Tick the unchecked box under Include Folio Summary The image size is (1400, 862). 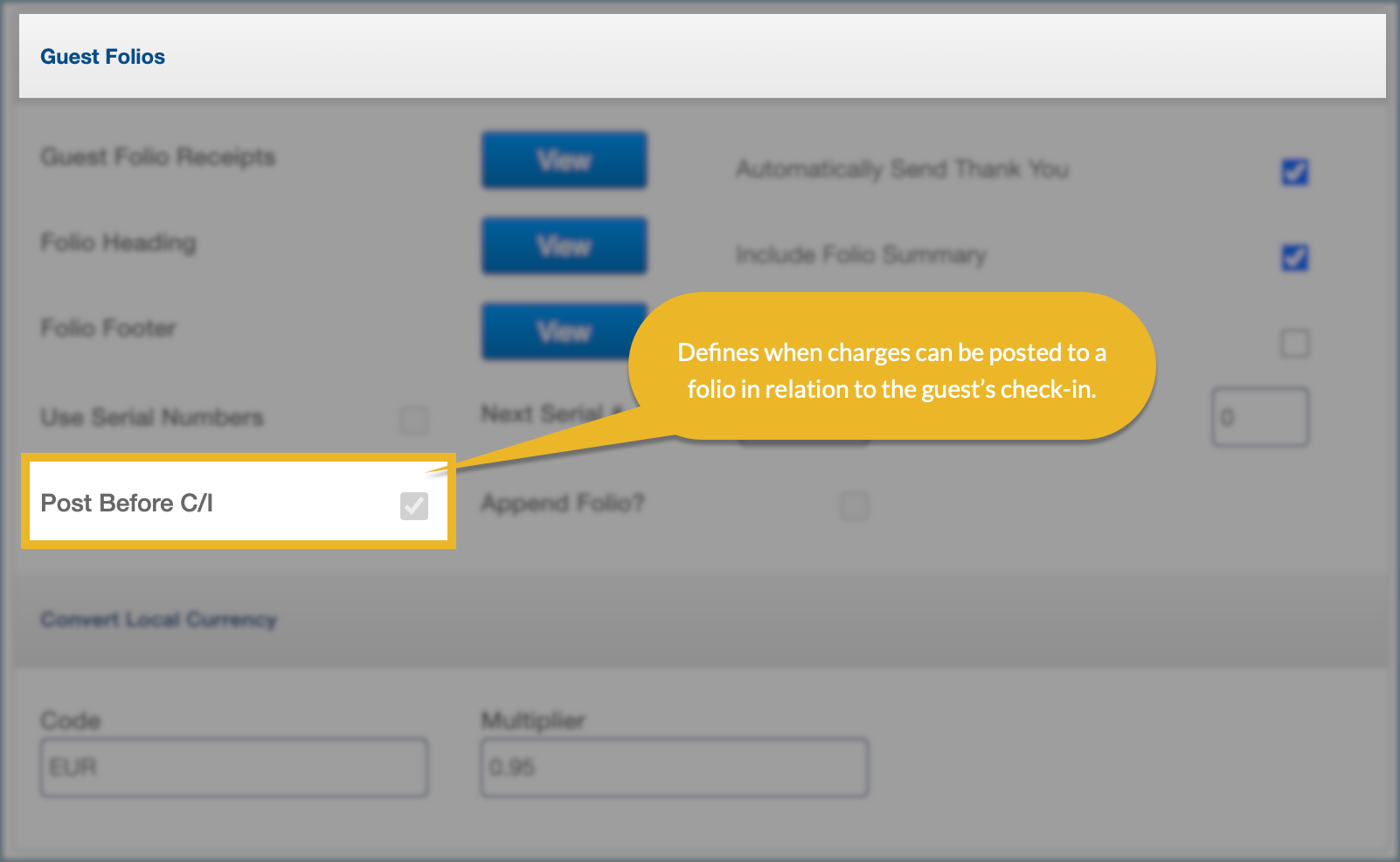pyautogui.click(x=1294, y=343)
